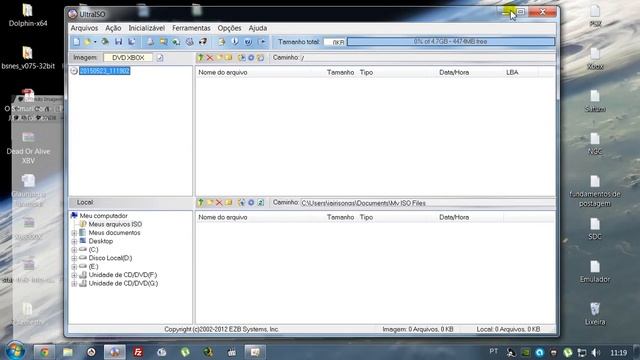Click the Convert toolbar icon
The height and width of the screenshot is (360, 640).
(x=163, y=42)
